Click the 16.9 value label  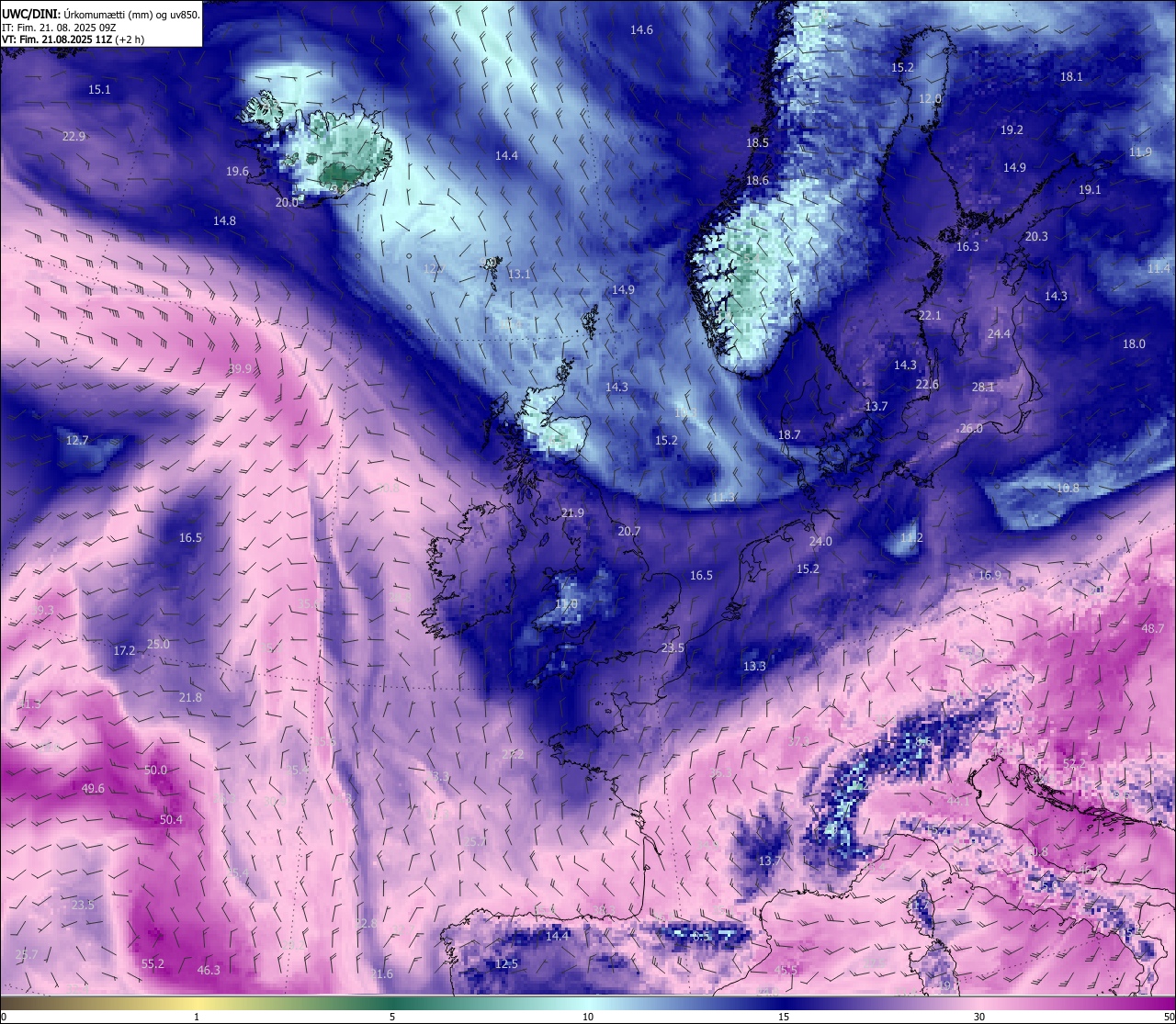pos(989,576)
